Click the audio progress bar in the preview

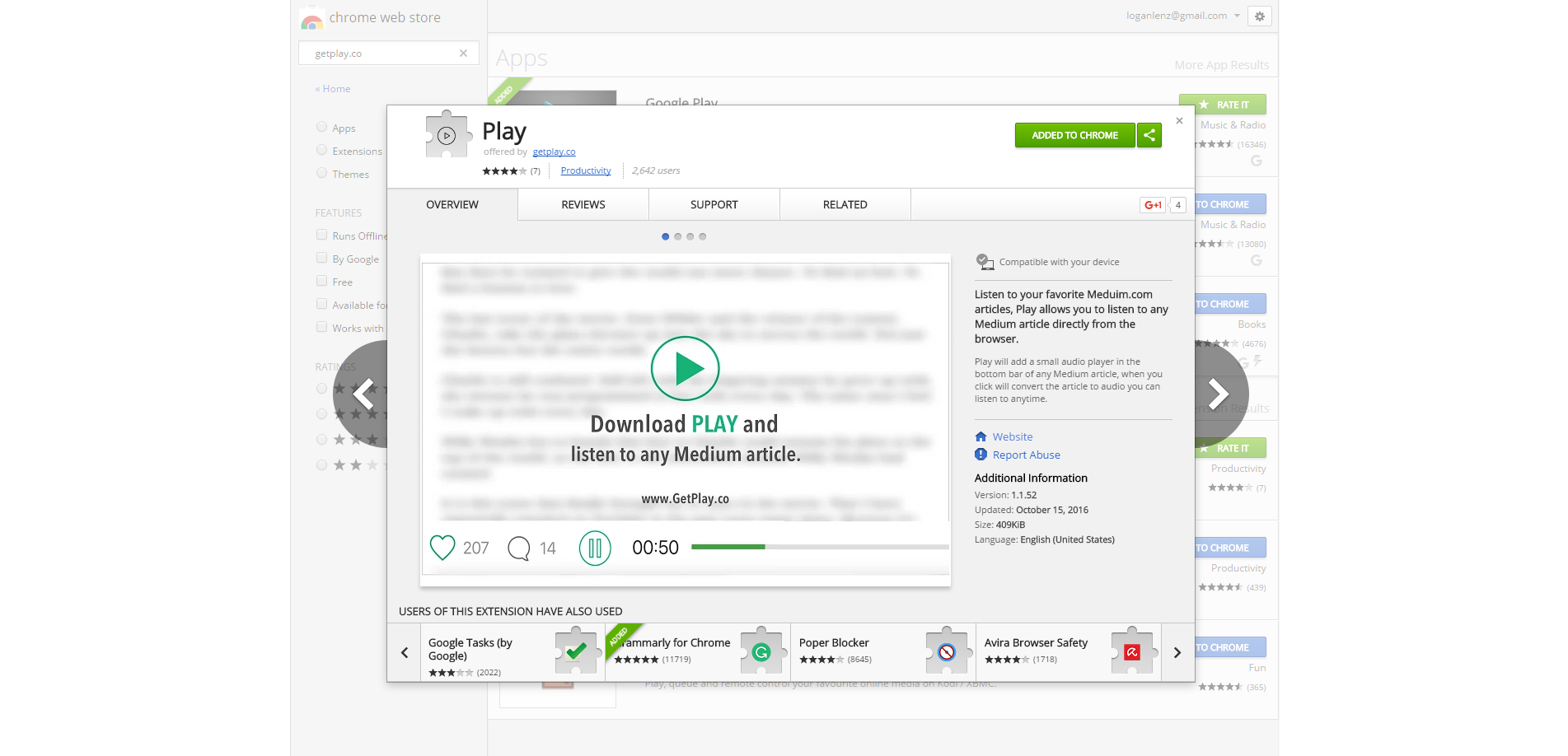tap(820, 547)
